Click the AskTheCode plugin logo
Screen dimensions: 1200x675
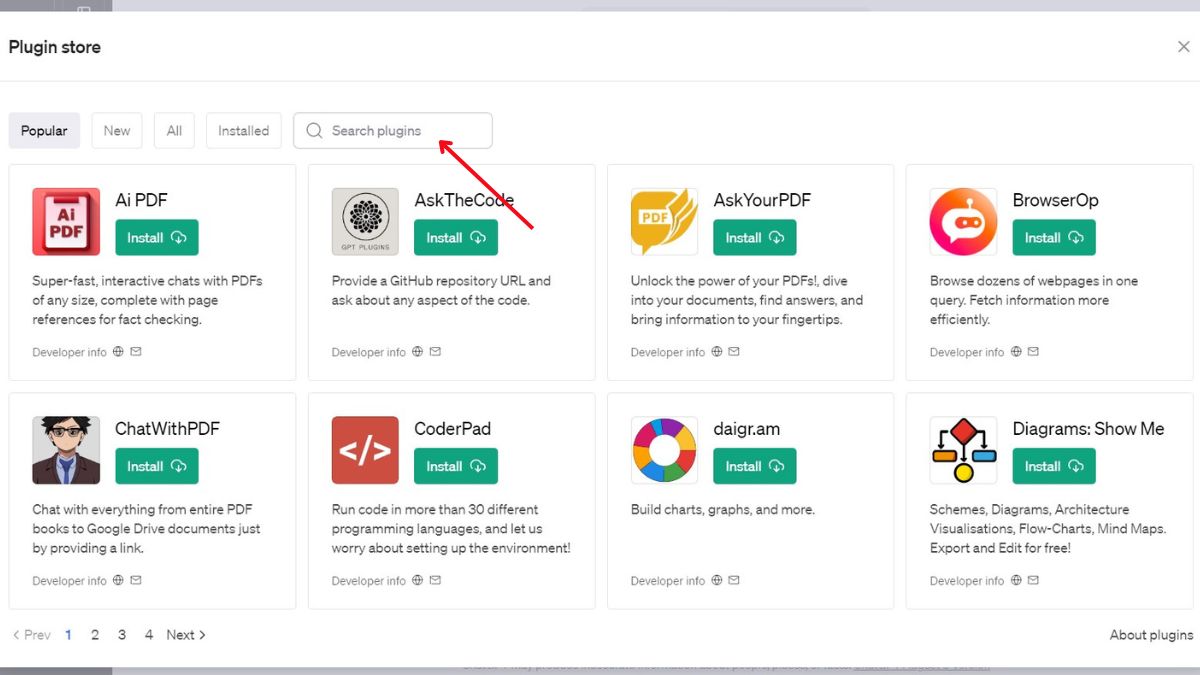point(365,222)
